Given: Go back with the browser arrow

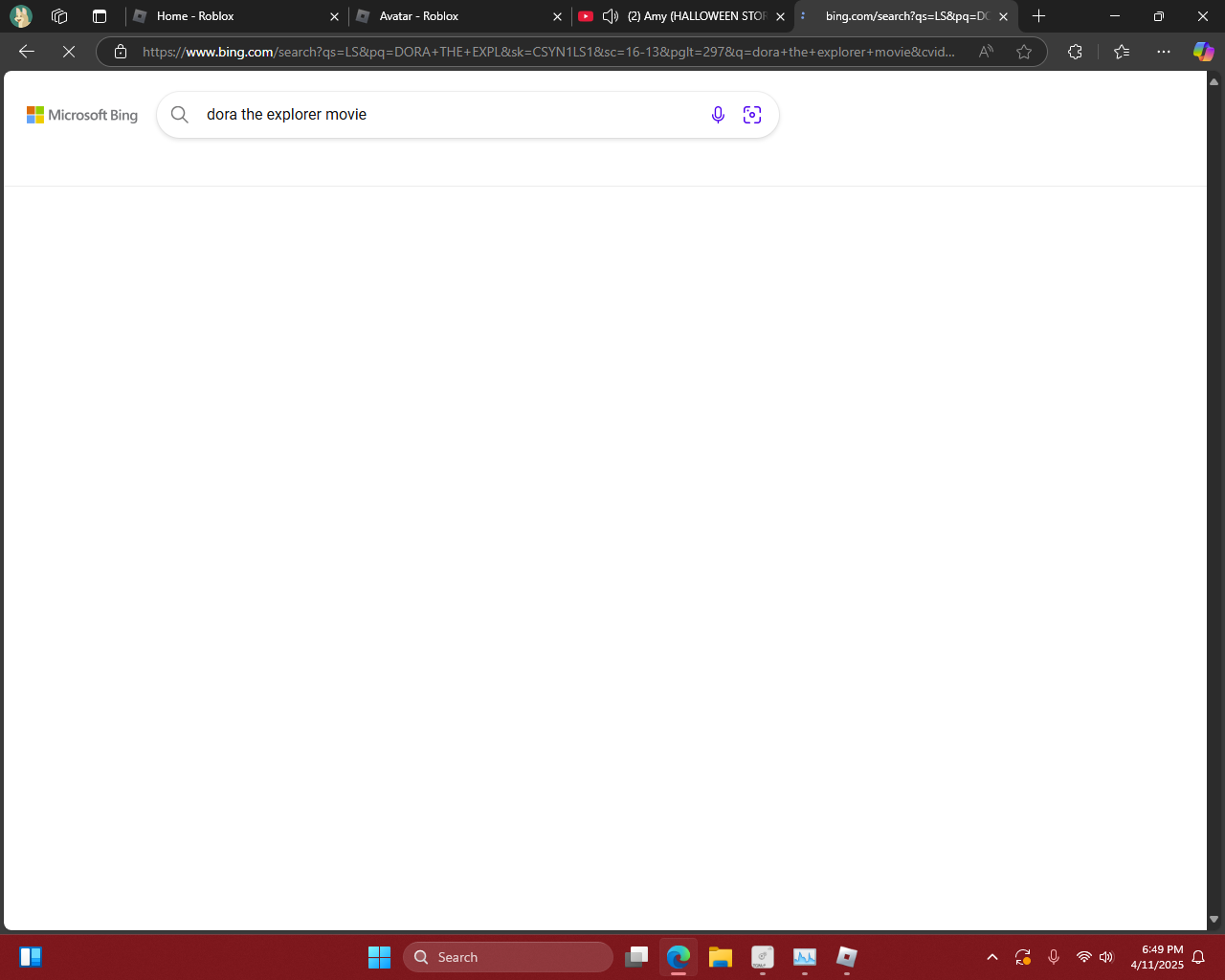Looking at the screenshot, I should (27, 52).
